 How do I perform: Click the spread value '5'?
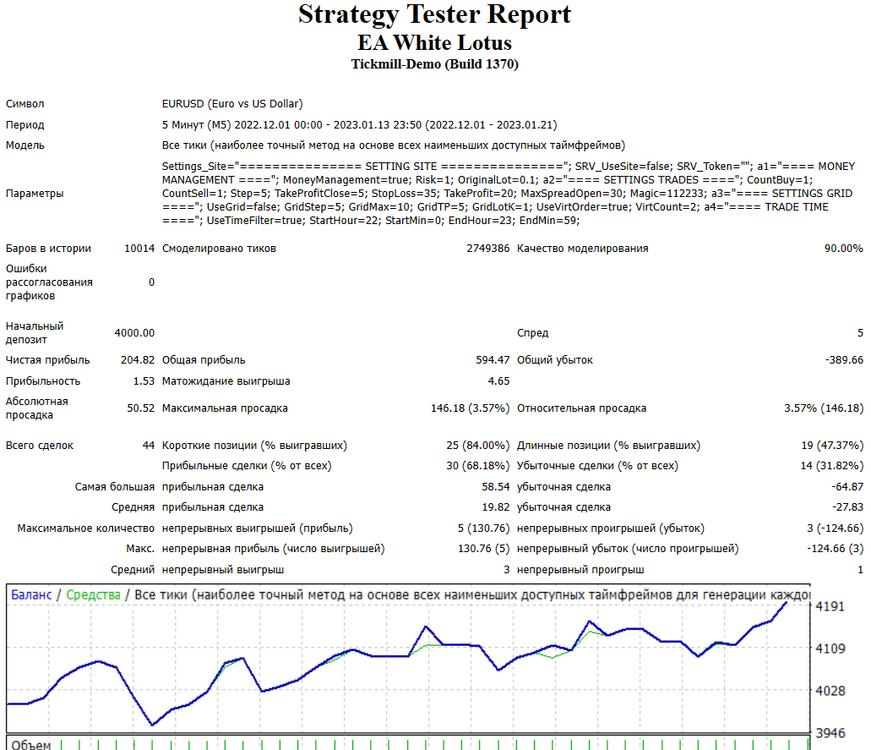(860, 333)
